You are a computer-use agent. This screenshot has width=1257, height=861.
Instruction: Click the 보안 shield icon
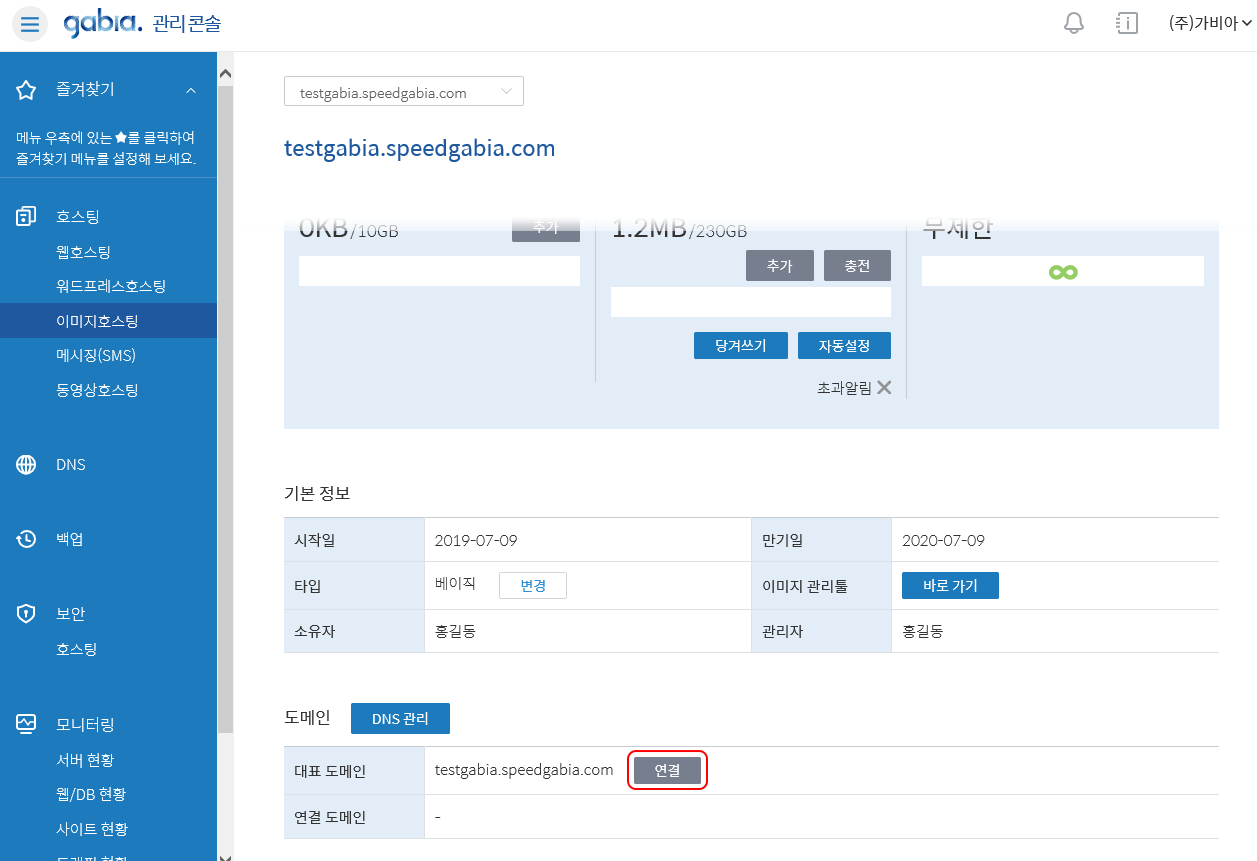pyautogui.click(x=27, y=614)
